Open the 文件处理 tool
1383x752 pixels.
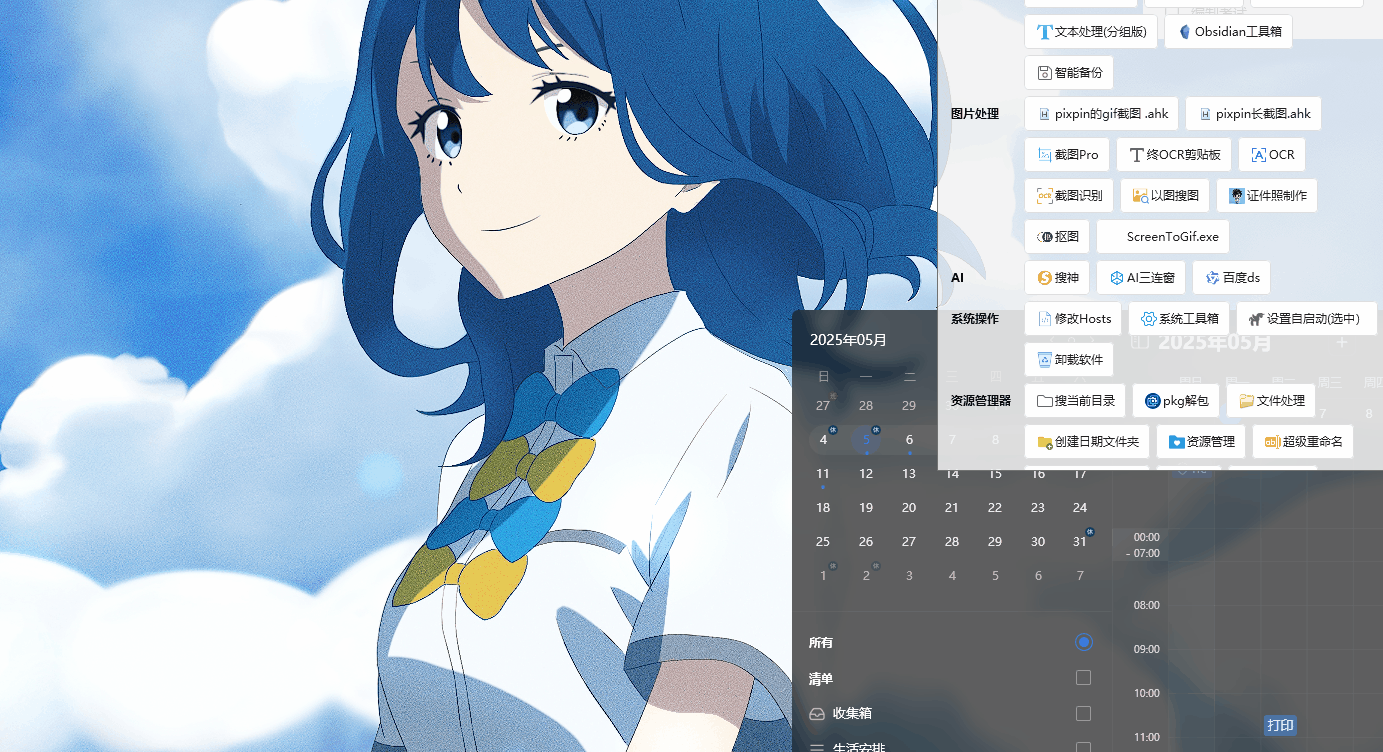pos(1271,401)
